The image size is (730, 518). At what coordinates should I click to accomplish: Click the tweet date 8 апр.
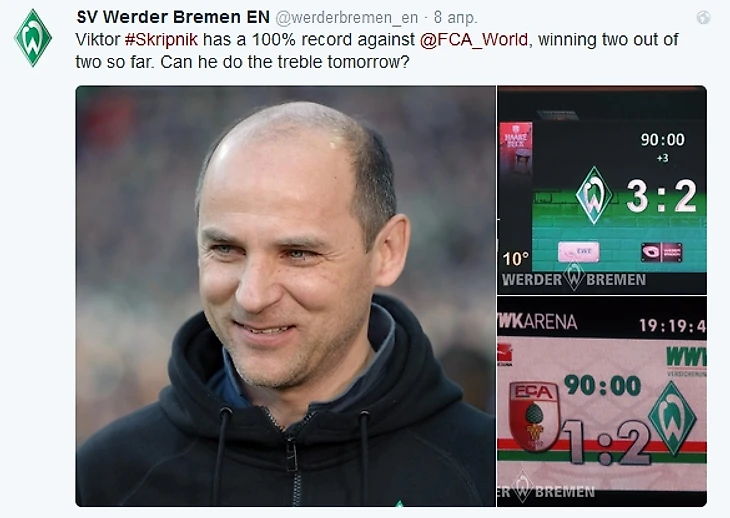point(455,18)
